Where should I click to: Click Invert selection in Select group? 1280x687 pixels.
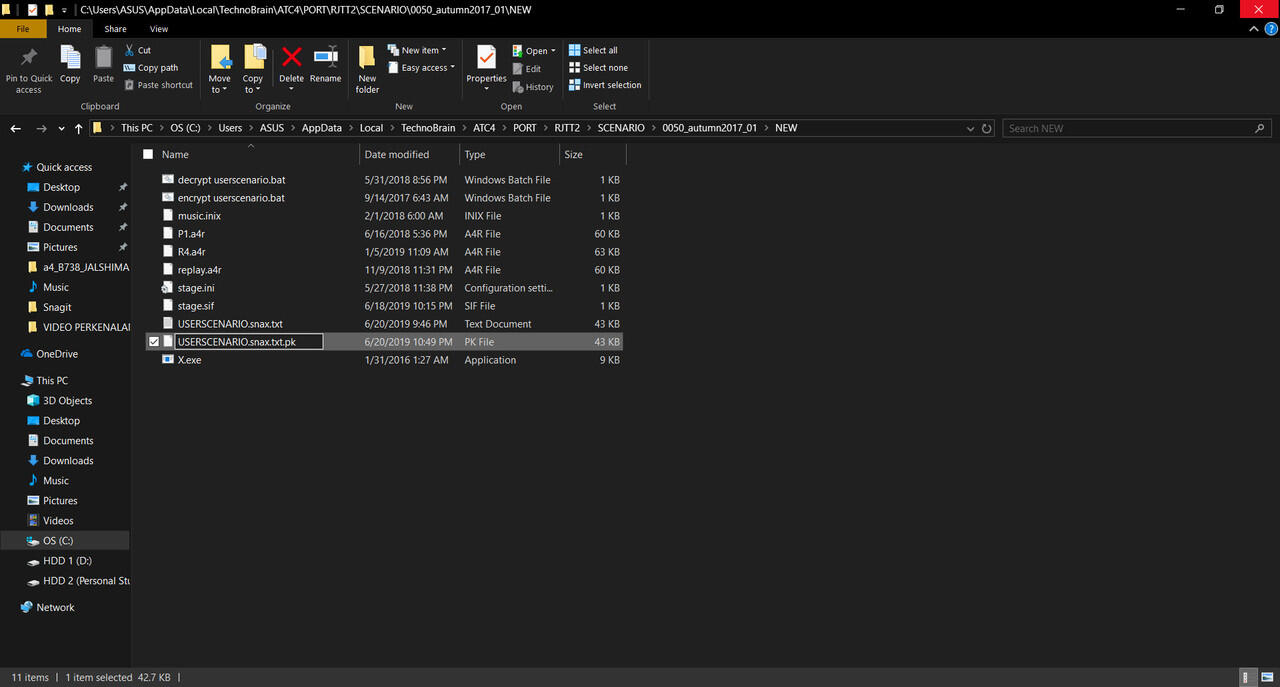(605, 85)
